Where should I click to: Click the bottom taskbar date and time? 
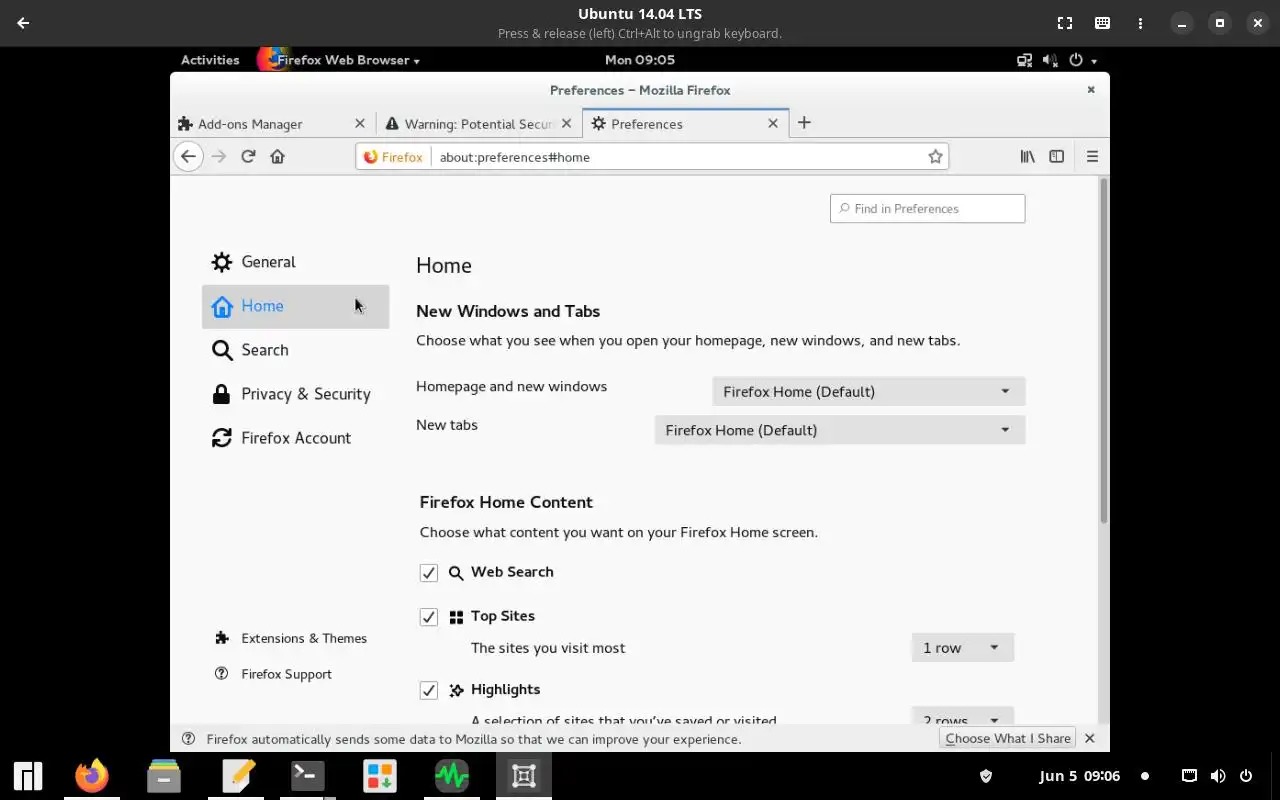[x=1079, y=776]
